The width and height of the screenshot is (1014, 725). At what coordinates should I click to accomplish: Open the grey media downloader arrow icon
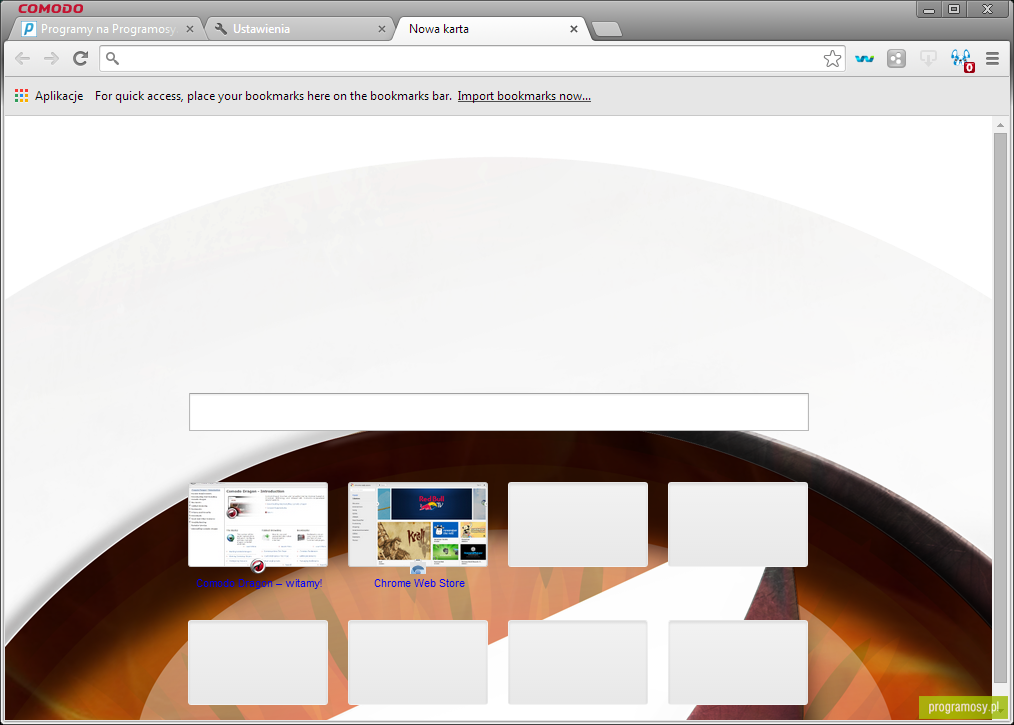point(928,59)
